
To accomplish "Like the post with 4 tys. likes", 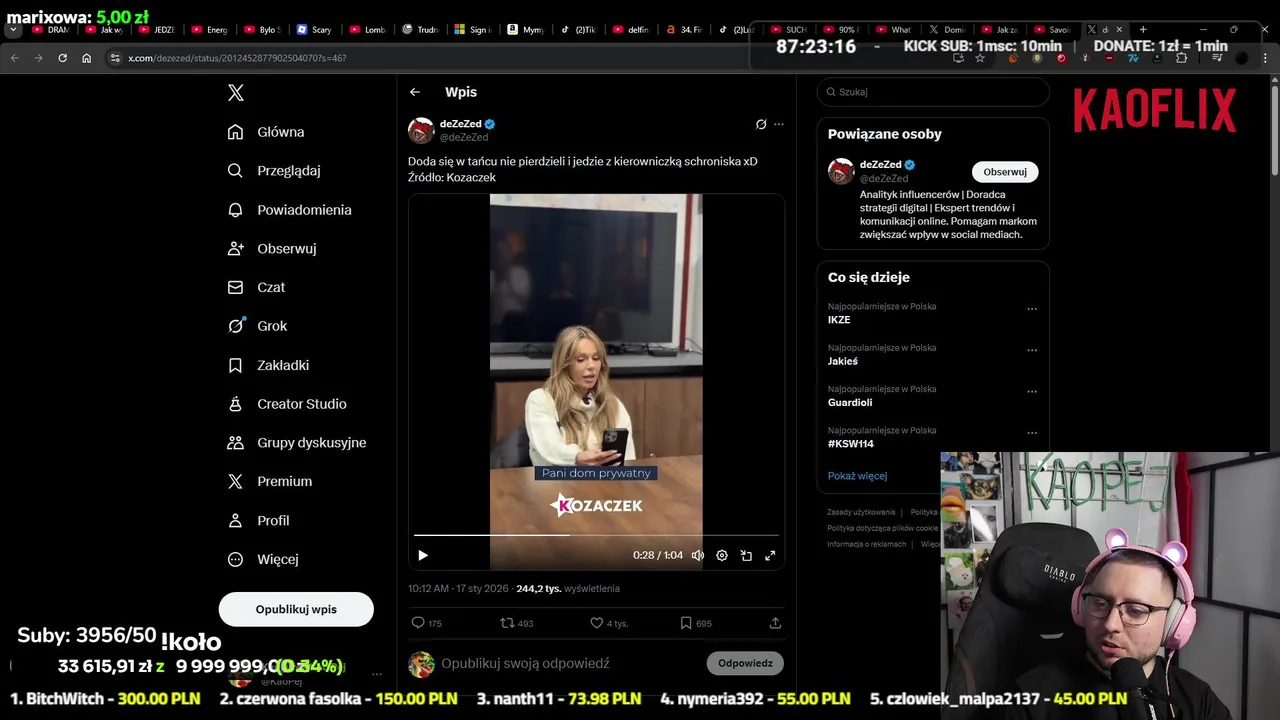I will [x=609, y=623].
